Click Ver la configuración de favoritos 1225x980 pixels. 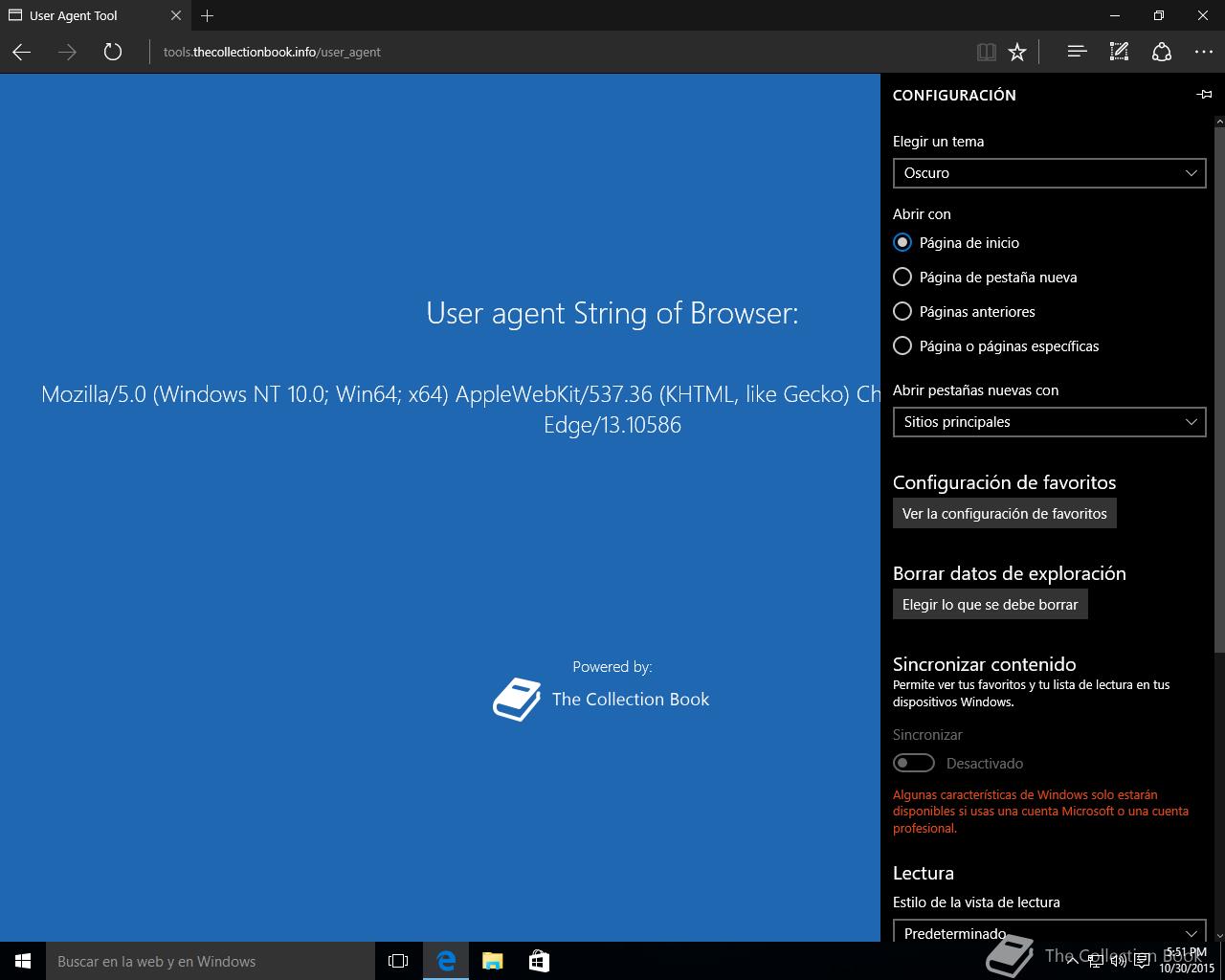(1004, 514)
